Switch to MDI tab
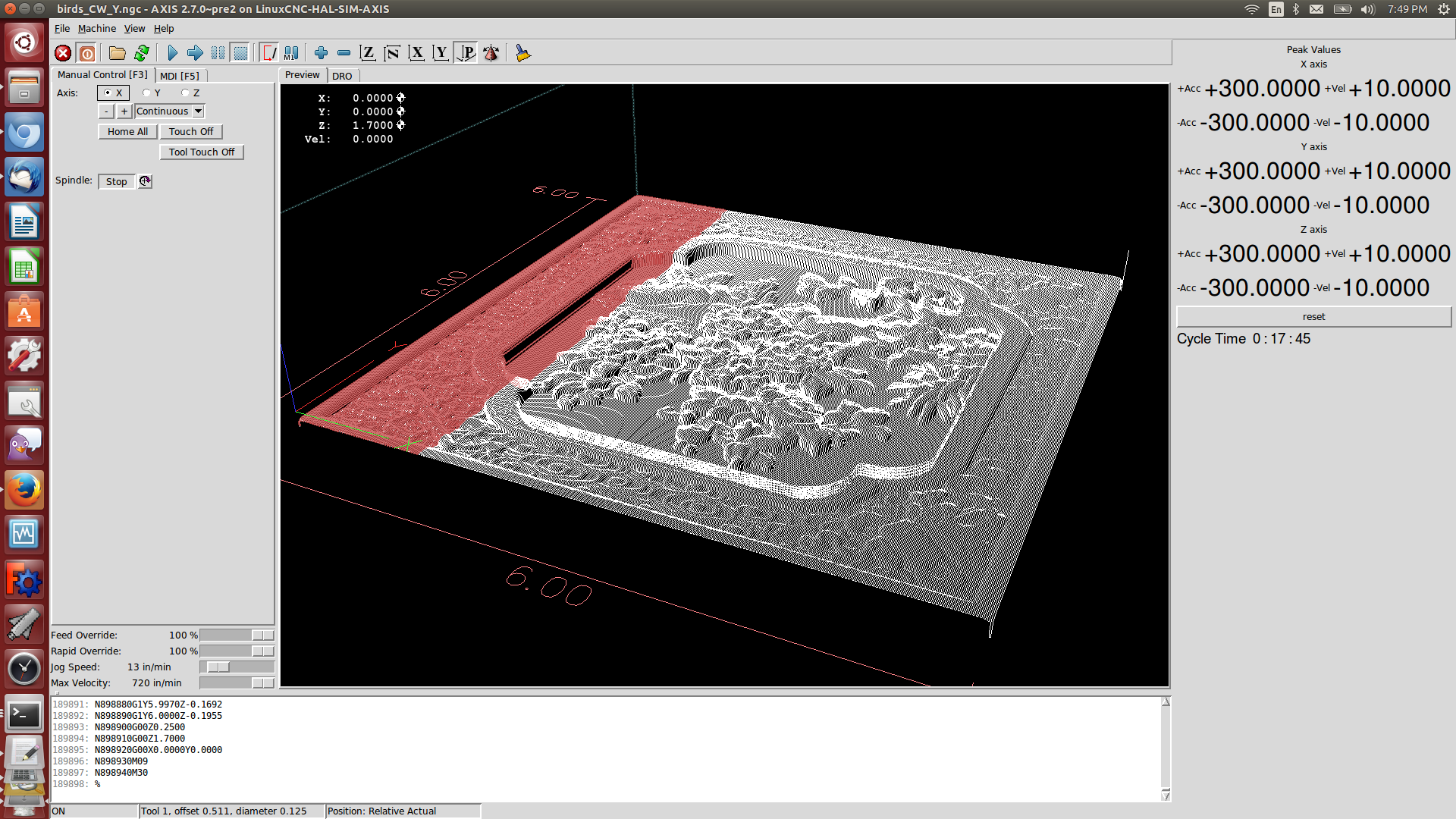The width and height of the screenshot is (1456, 819). click(180, 76)
